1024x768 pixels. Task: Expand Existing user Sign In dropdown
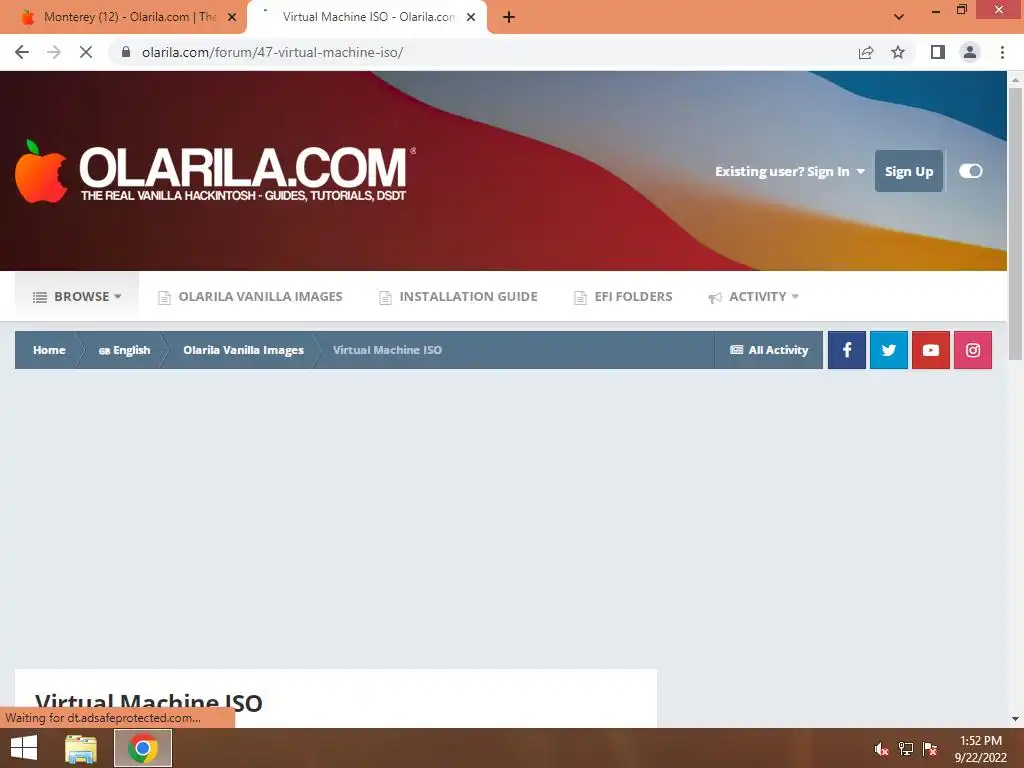point(790,171)
